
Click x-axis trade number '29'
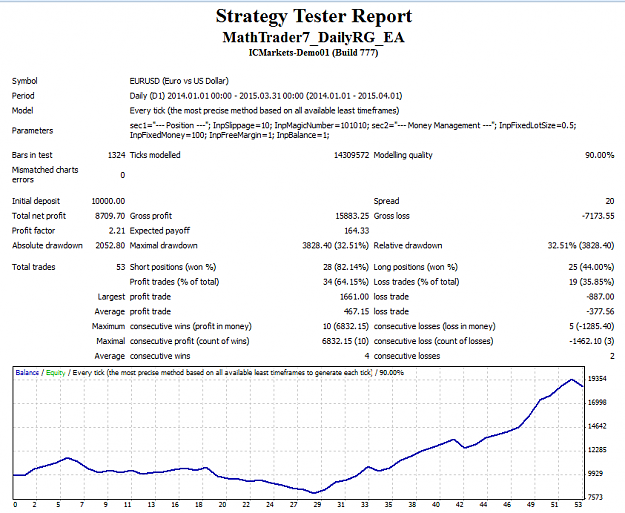317,505
